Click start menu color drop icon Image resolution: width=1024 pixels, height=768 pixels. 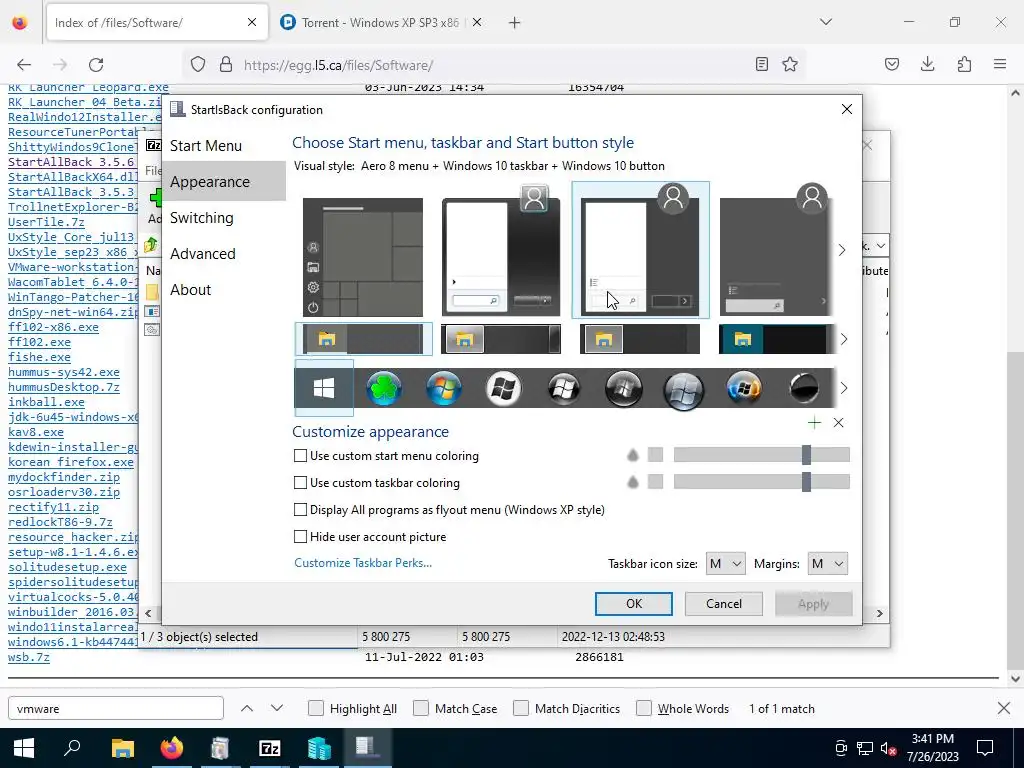tap(632, 455)
